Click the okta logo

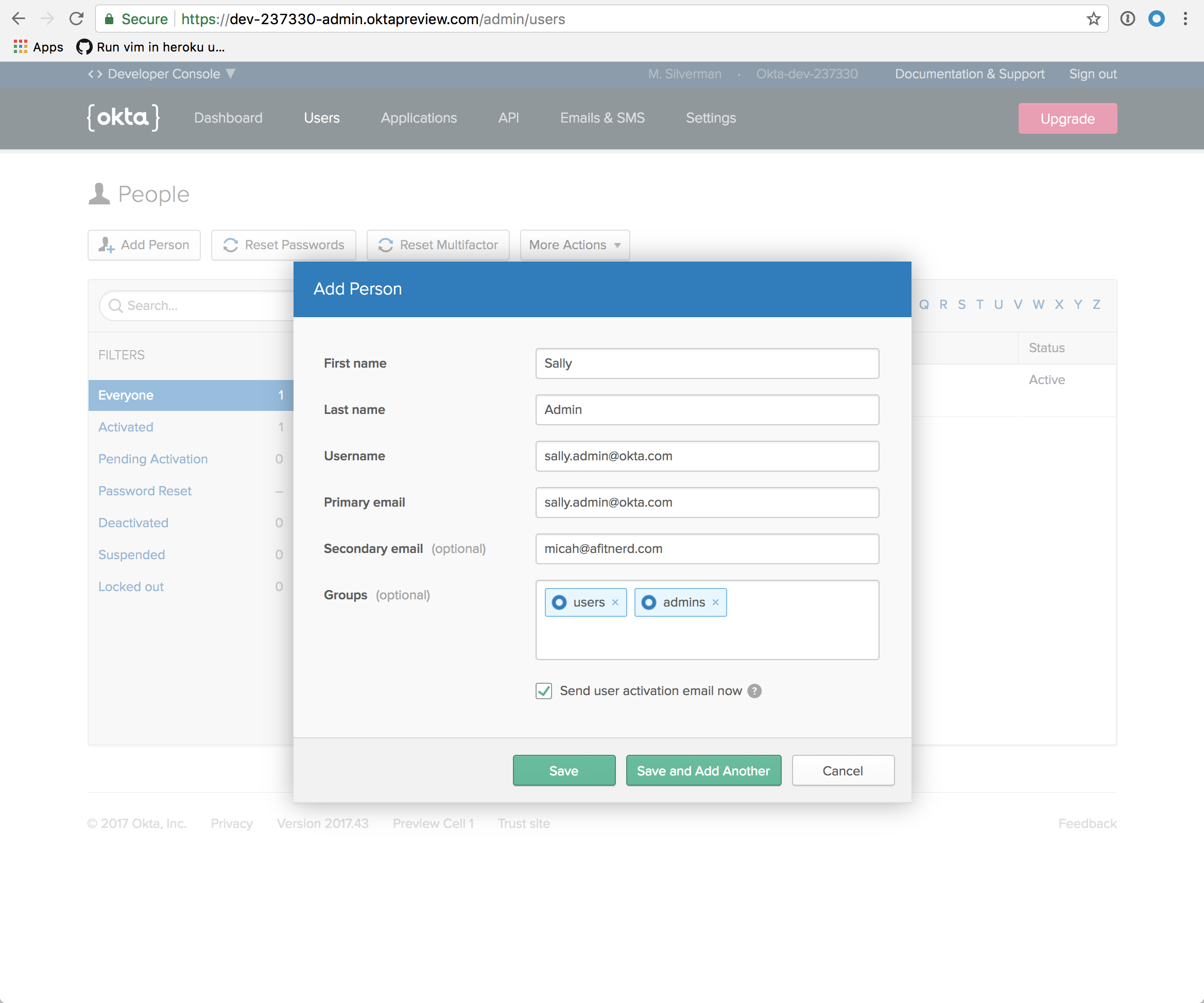[123, 118]
